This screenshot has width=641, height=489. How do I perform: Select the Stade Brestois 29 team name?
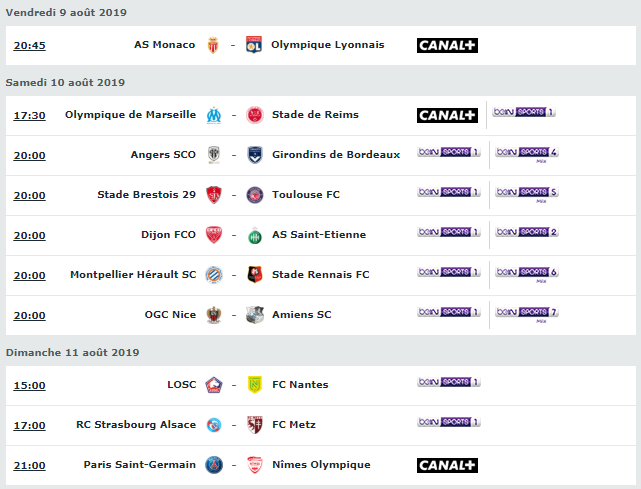146,195
